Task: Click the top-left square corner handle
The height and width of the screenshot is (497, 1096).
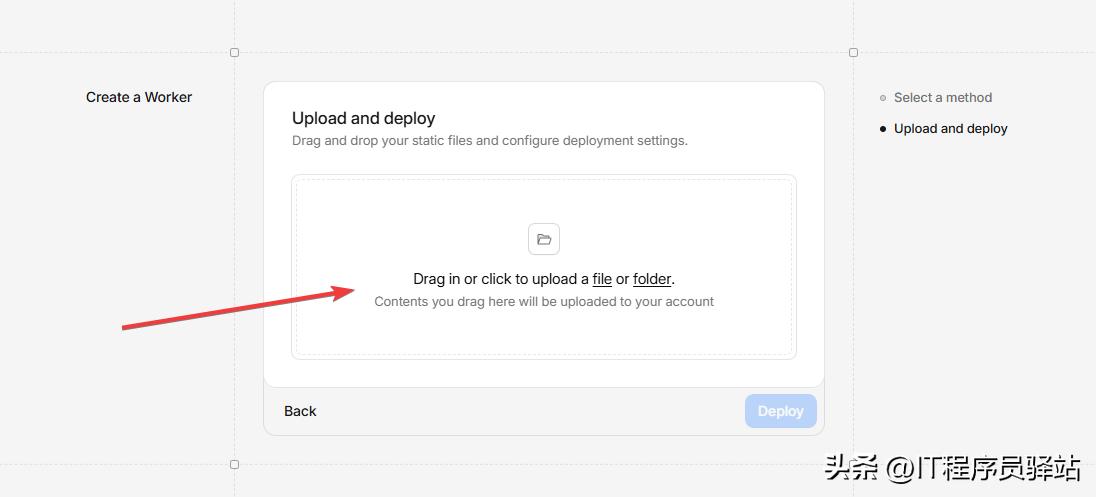Action: click(235, 52)
